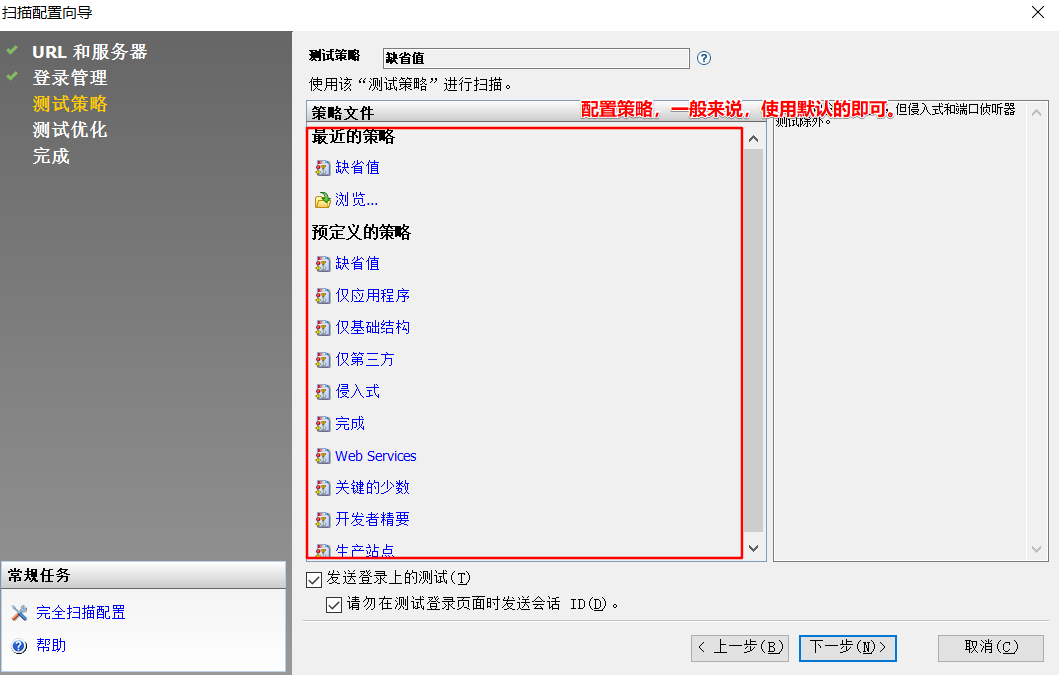Choose the 侵入式 policy

357,392
